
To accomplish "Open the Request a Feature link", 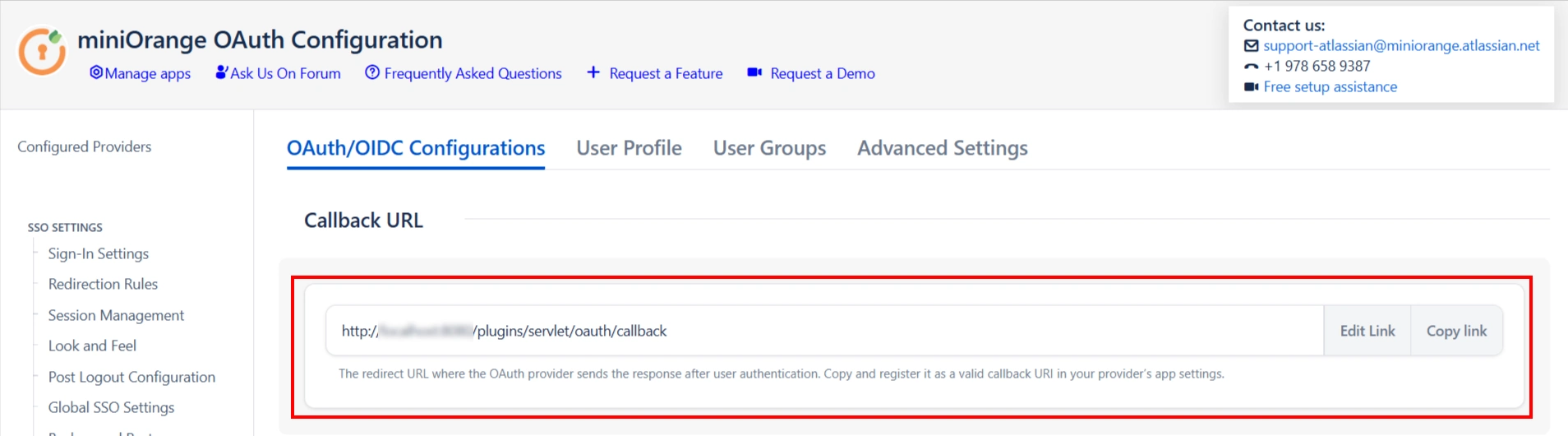I will click(x=666, y=73).
